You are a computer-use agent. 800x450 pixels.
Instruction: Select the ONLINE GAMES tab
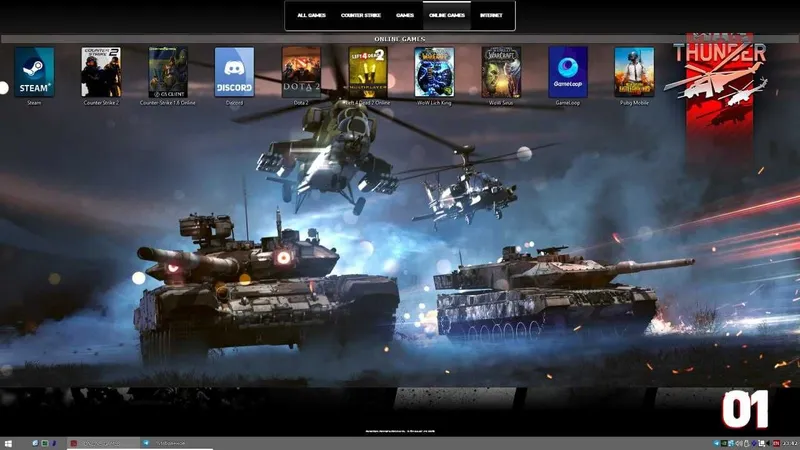click(446, 15)
